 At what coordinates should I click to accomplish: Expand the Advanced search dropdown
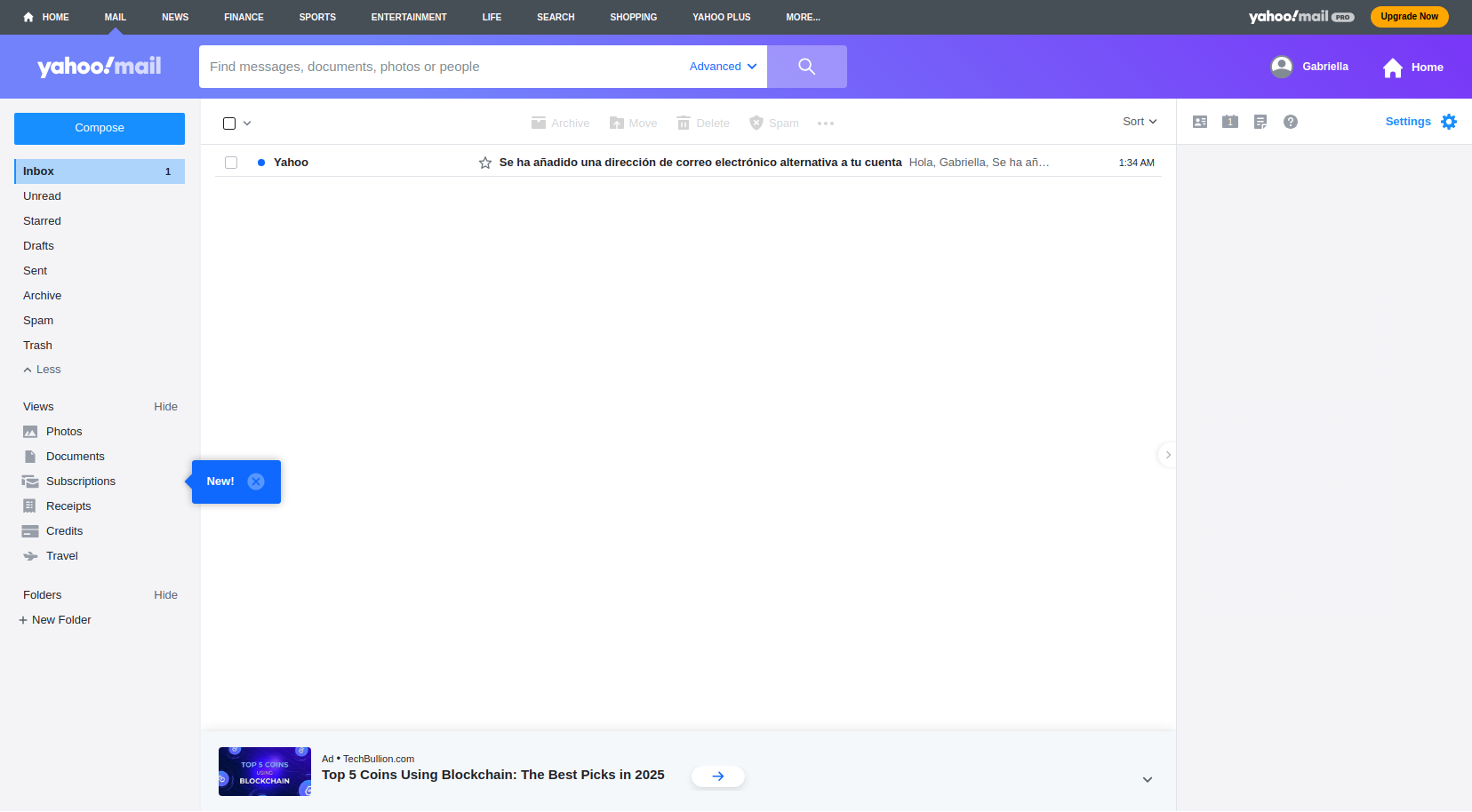723,67
